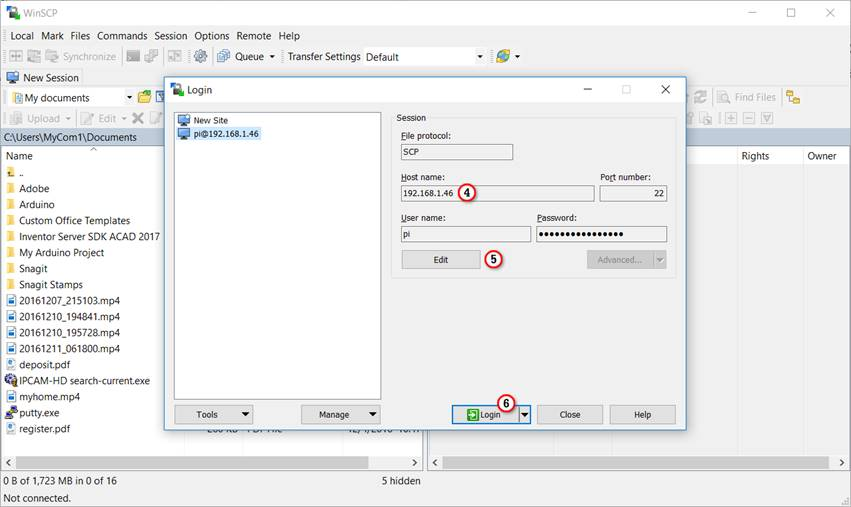Image resolution: width=851 pixels, height=507 pixels.
Task: Click the Help button in Login dialog
Action: [643, 414]
